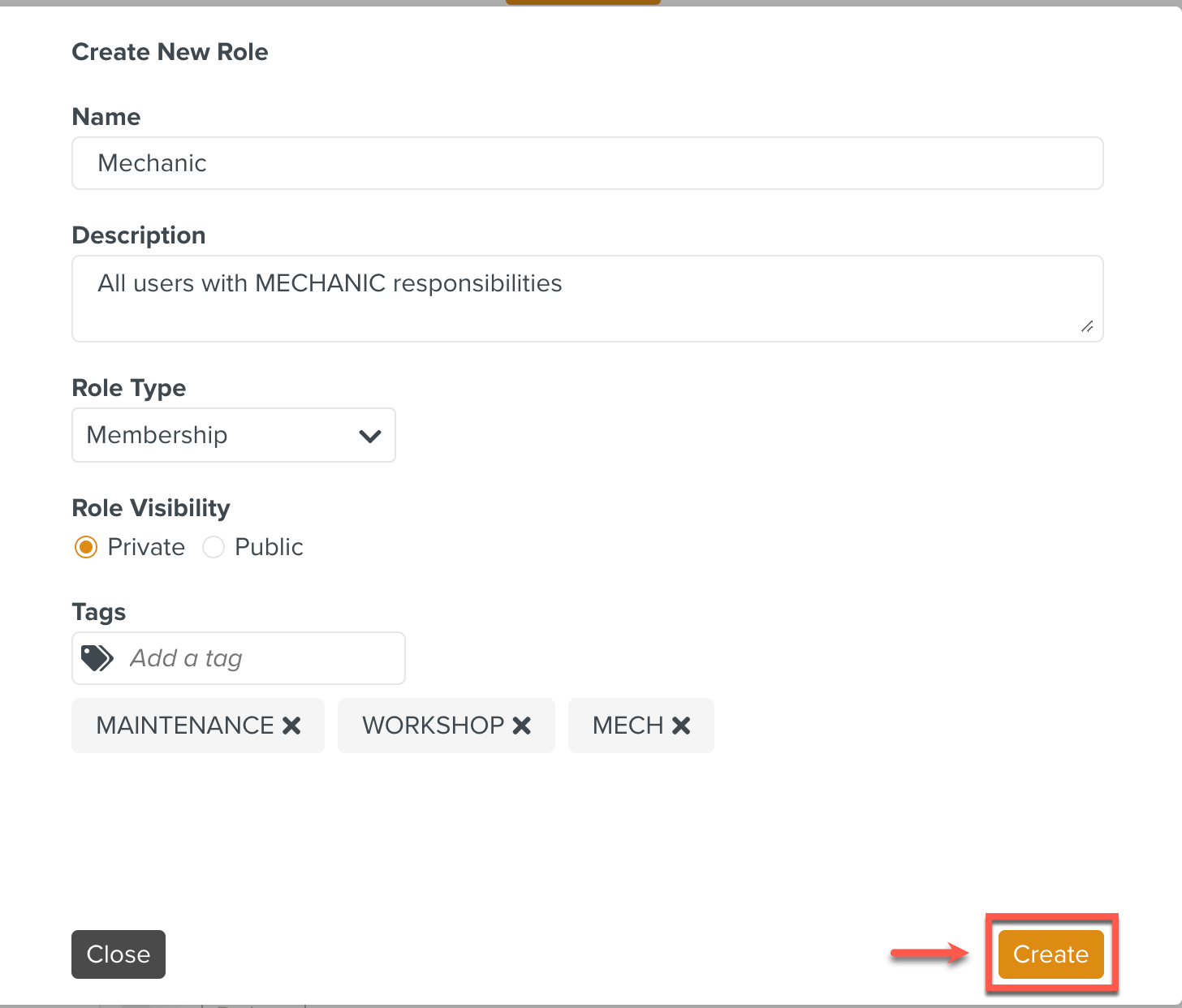The height and width of the screenshot is (1008, 1182).
Task: Expand the Role Type chevron arrow
Action: 370,436
